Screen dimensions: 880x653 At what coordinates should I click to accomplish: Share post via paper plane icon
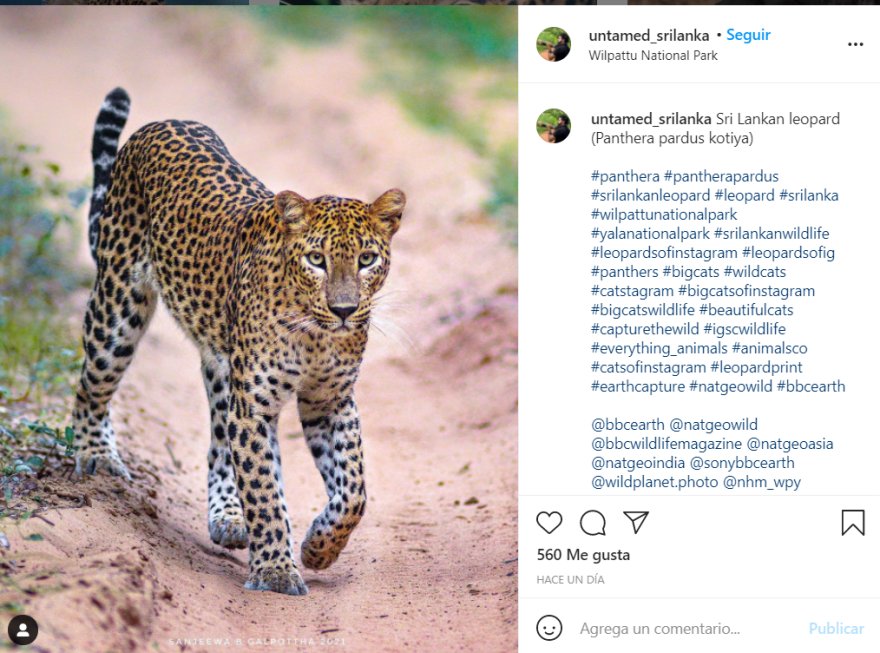pos(636,522)
